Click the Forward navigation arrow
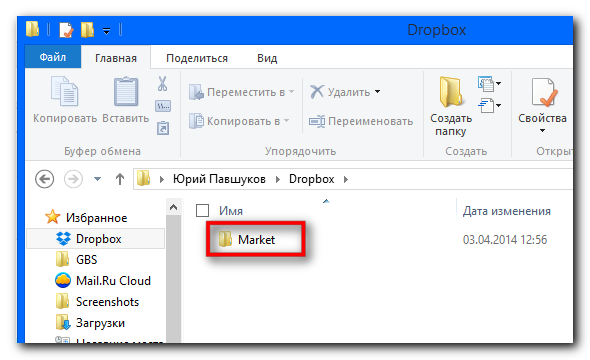Viewport: 590px width, 360px height. (73, 179)
